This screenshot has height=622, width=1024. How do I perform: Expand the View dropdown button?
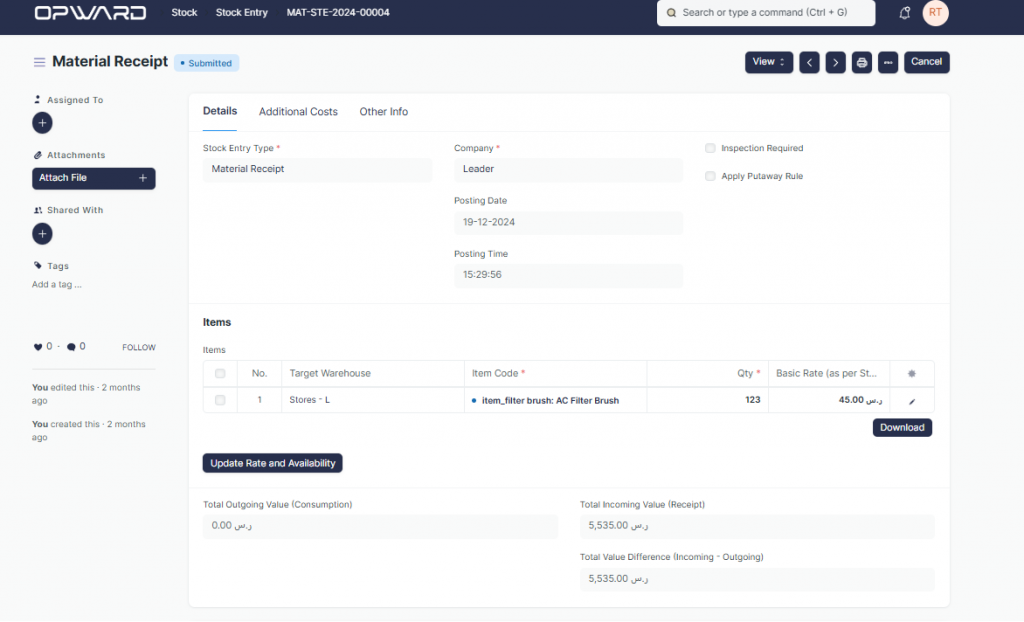[768, 62]
